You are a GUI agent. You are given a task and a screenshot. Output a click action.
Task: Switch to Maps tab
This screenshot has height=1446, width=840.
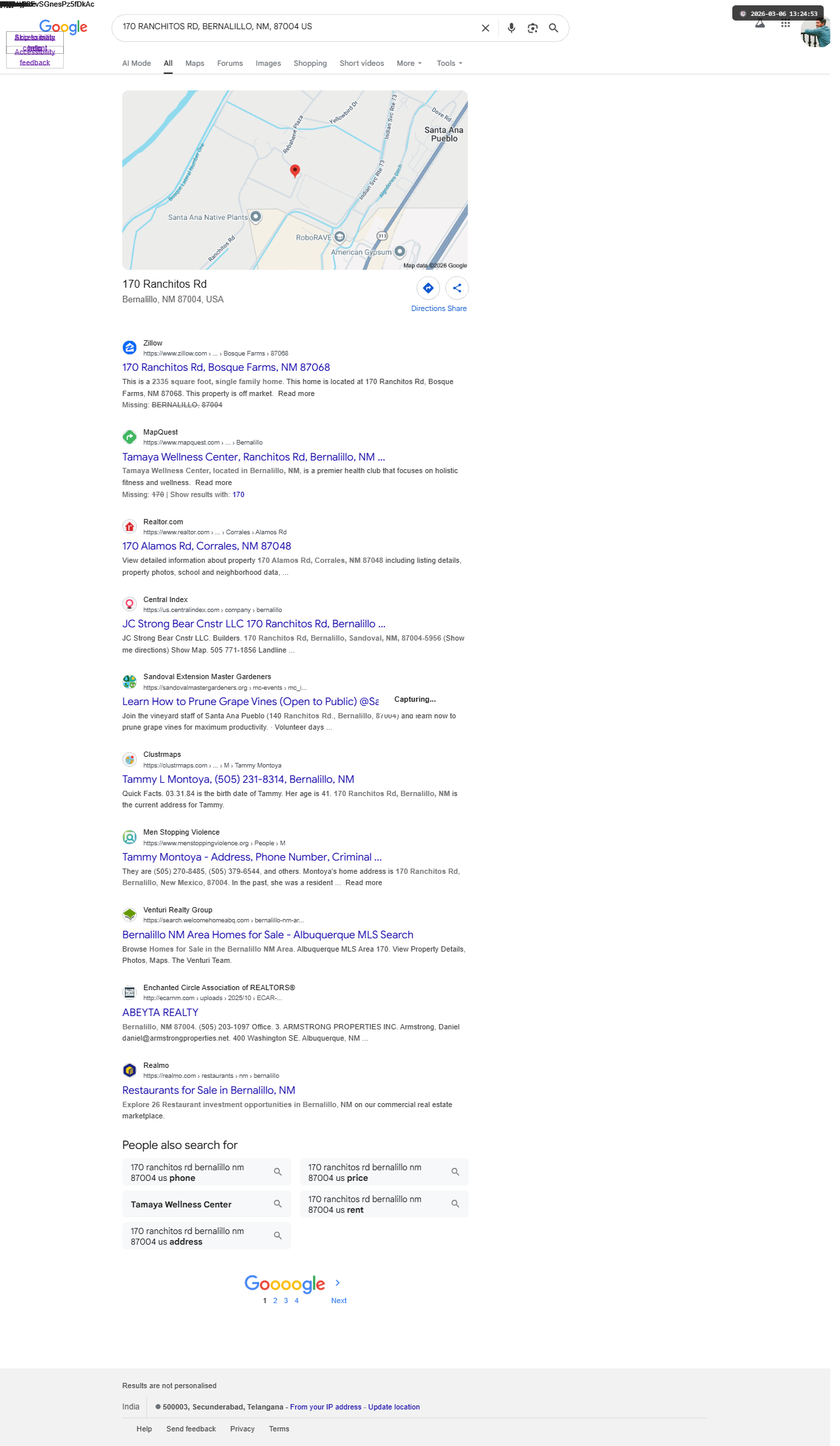(195, 63)
